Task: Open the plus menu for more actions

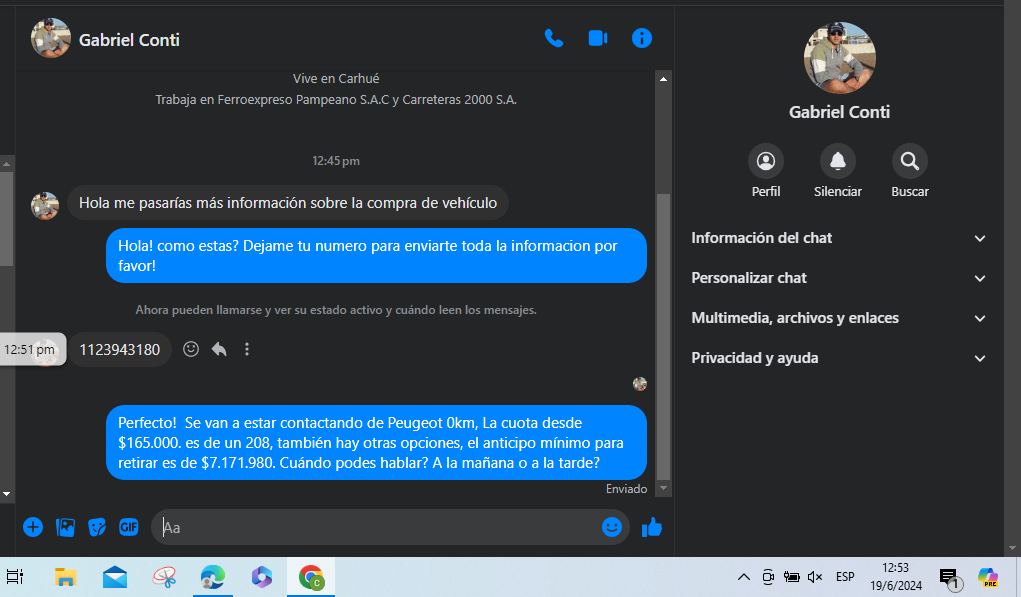Action: click(x=33, y=527)
